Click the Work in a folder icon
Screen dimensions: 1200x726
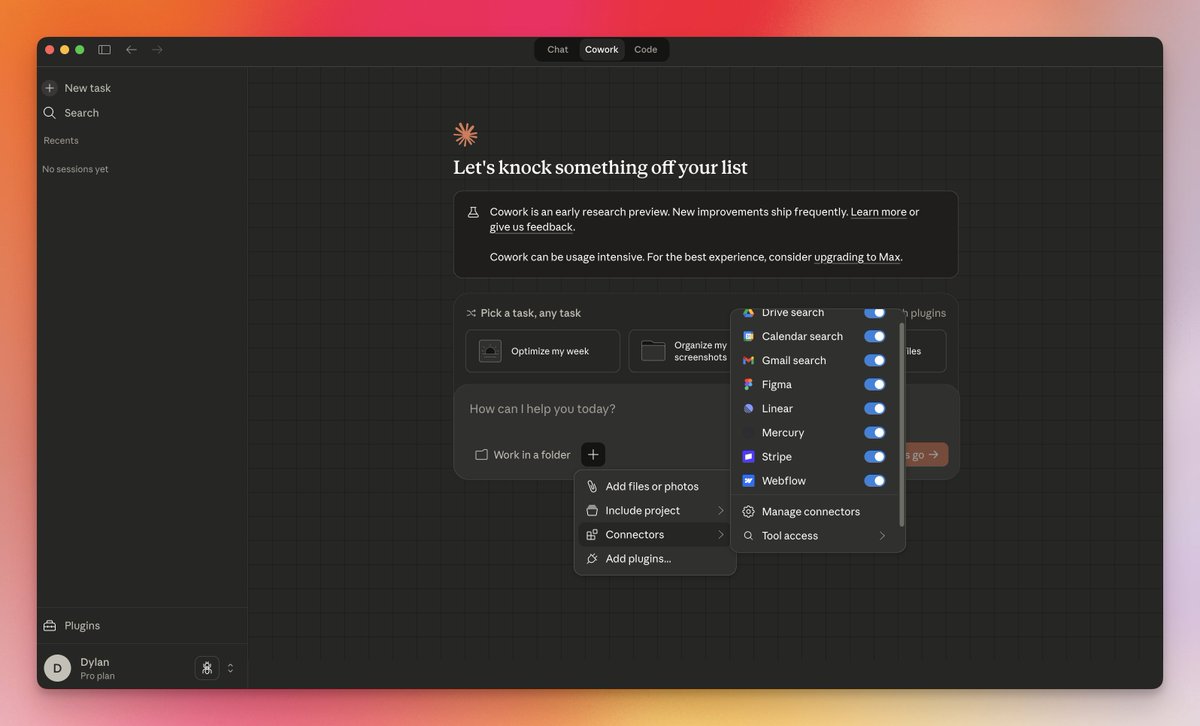[481, 455]
